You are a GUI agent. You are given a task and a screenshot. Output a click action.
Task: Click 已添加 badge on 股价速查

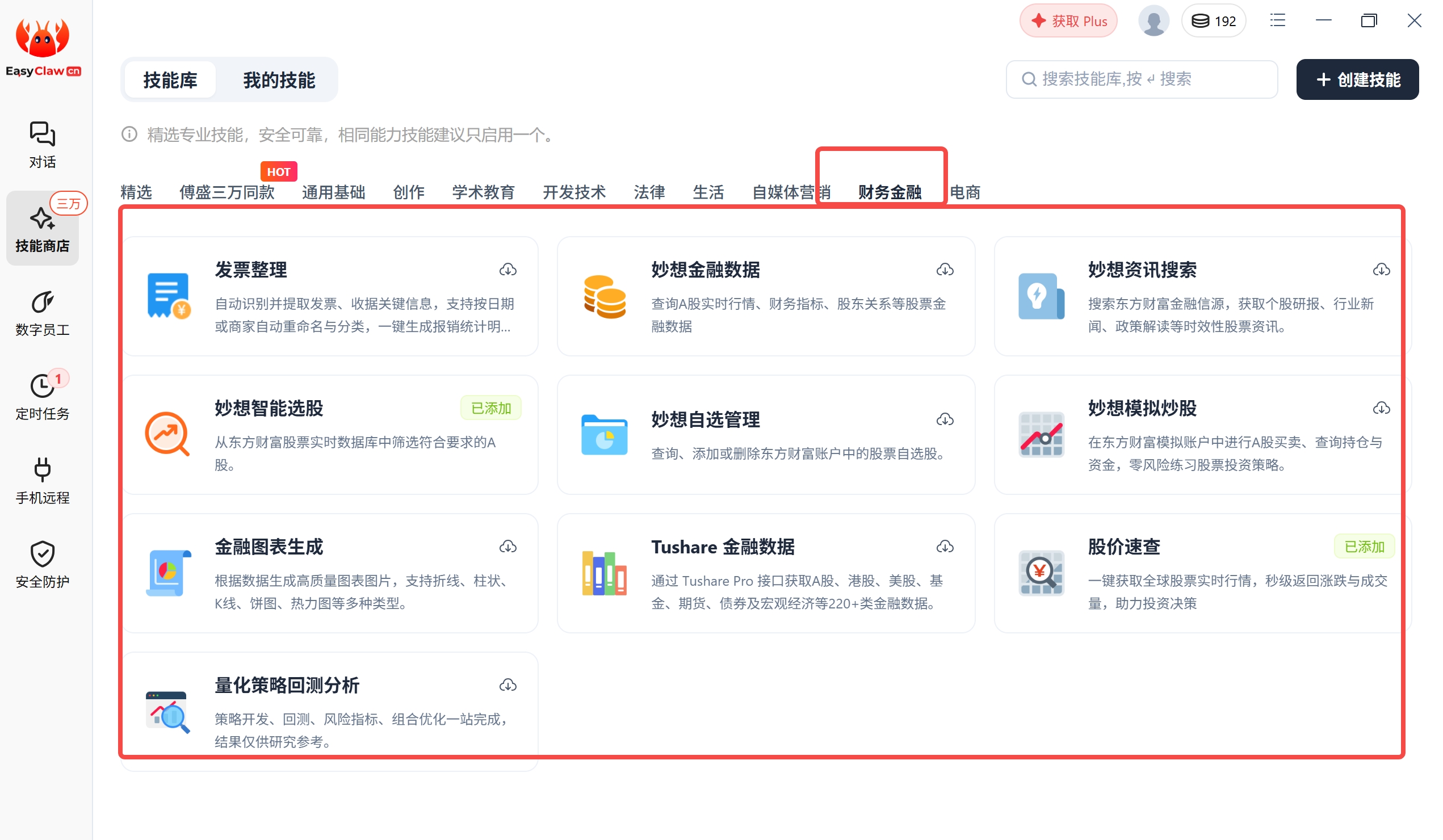pyautogui.click(x=1364, y=547)
